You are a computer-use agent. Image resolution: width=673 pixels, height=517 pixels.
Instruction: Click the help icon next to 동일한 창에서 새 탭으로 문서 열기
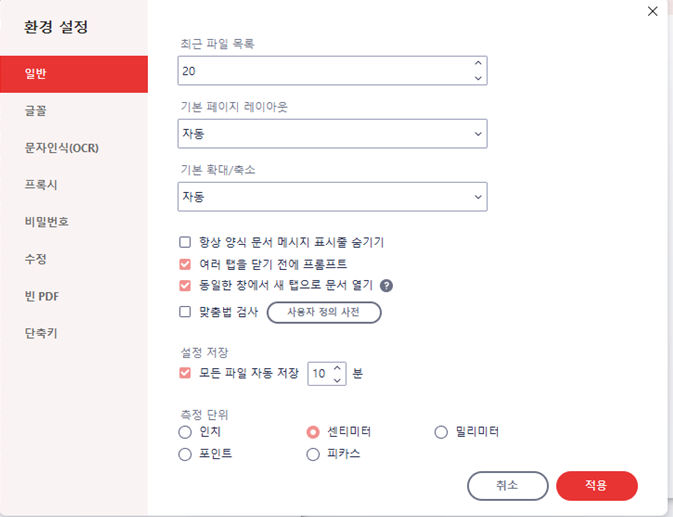pyautogui.click(x=386, y=285)
